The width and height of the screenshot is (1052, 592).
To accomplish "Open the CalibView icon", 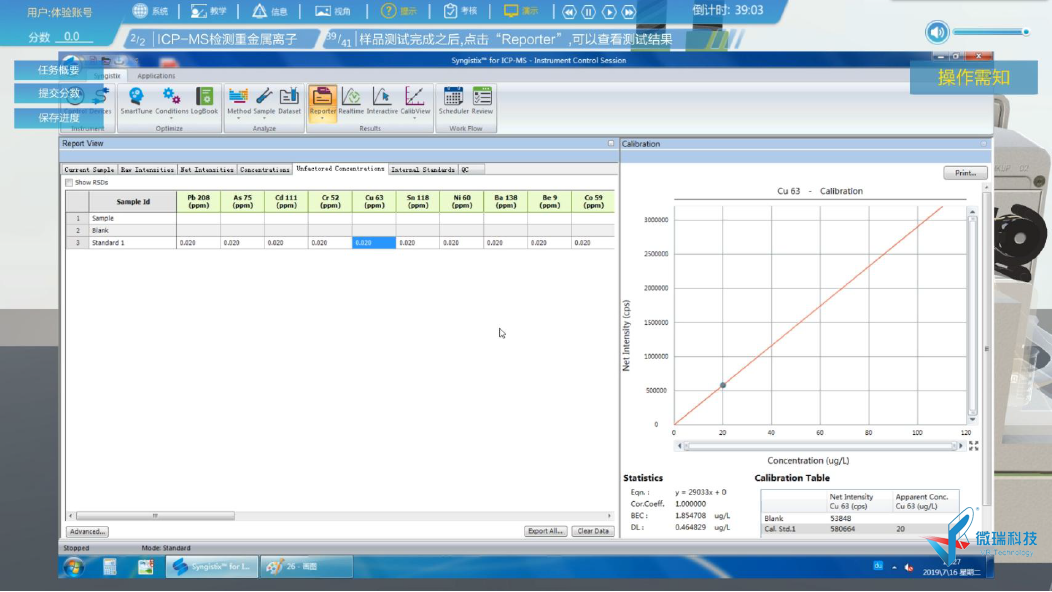I will tap(415, 101).
